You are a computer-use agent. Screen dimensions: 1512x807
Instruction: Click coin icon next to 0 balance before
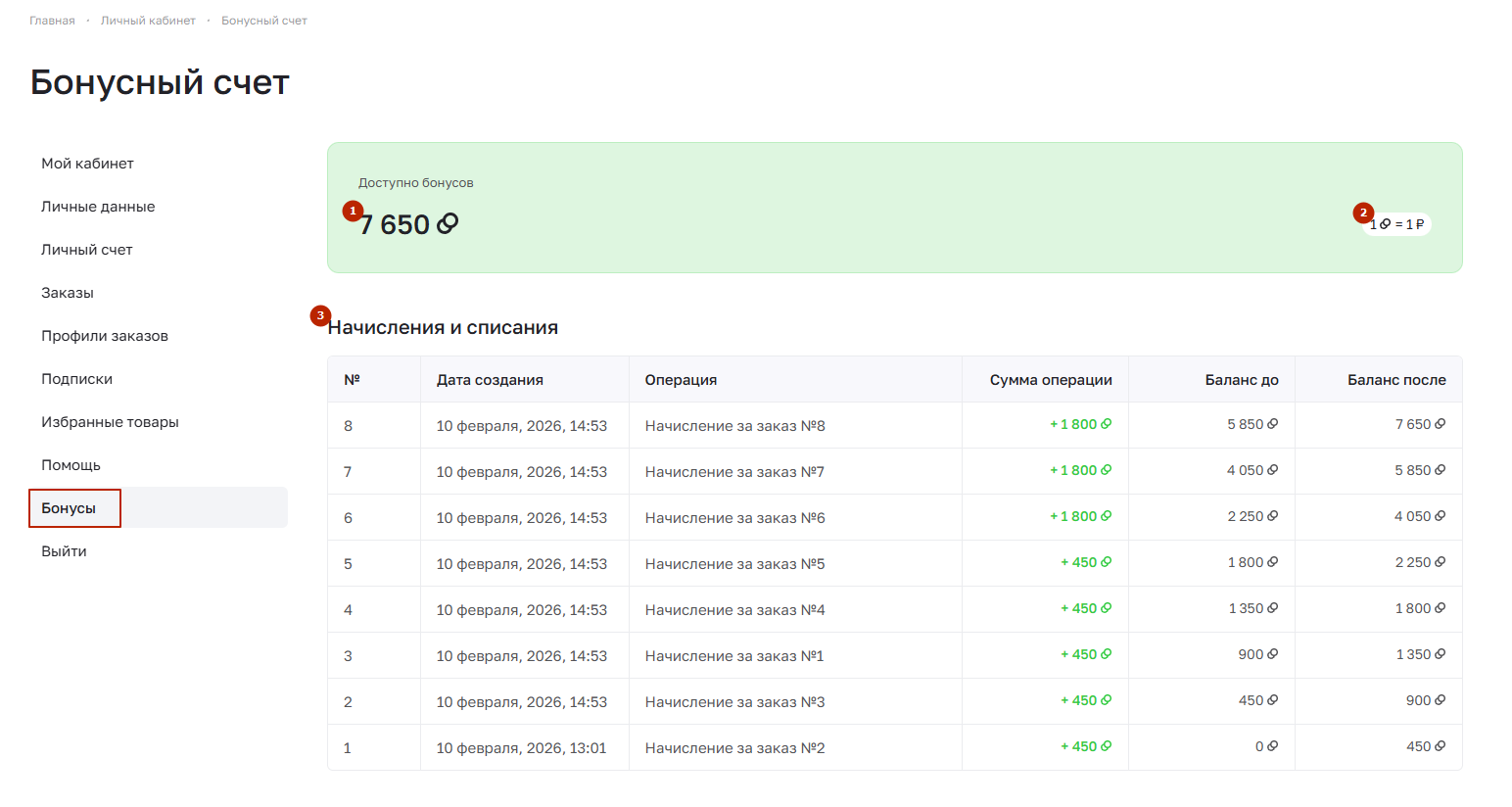click(1273, 746)
